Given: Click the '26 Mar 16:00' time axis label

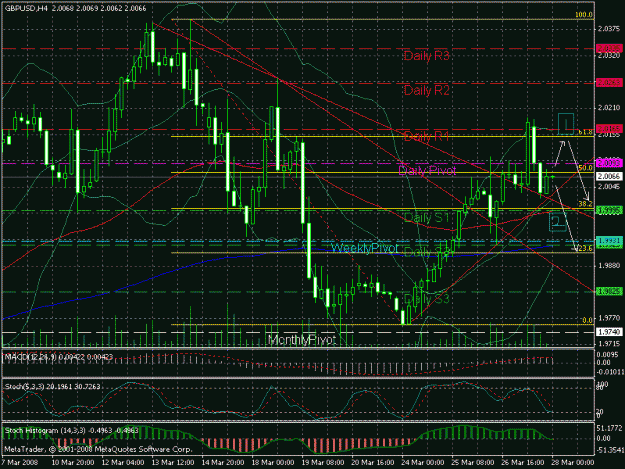Looking at the screenshot, I should (x=522, y=462).
